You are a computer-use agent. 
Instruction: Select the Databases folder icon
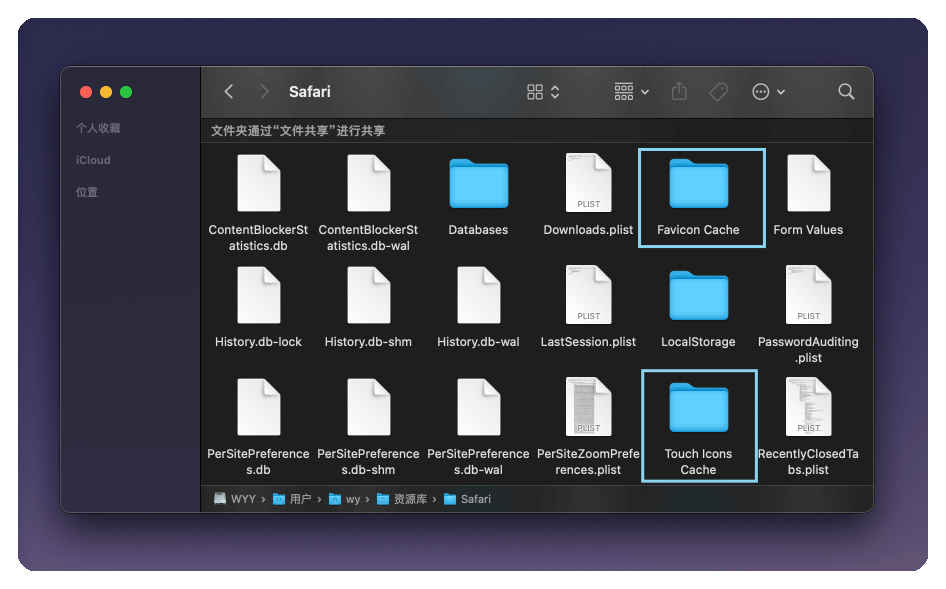[x=478, y=183]
